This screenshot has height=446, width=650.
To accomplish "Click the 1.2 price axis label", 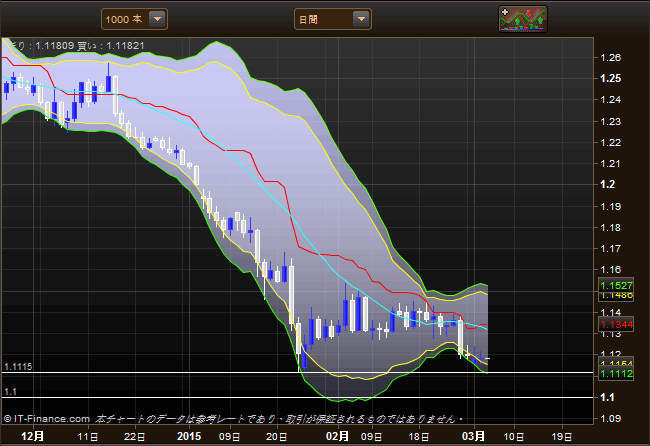I will (x=608, y=184).
